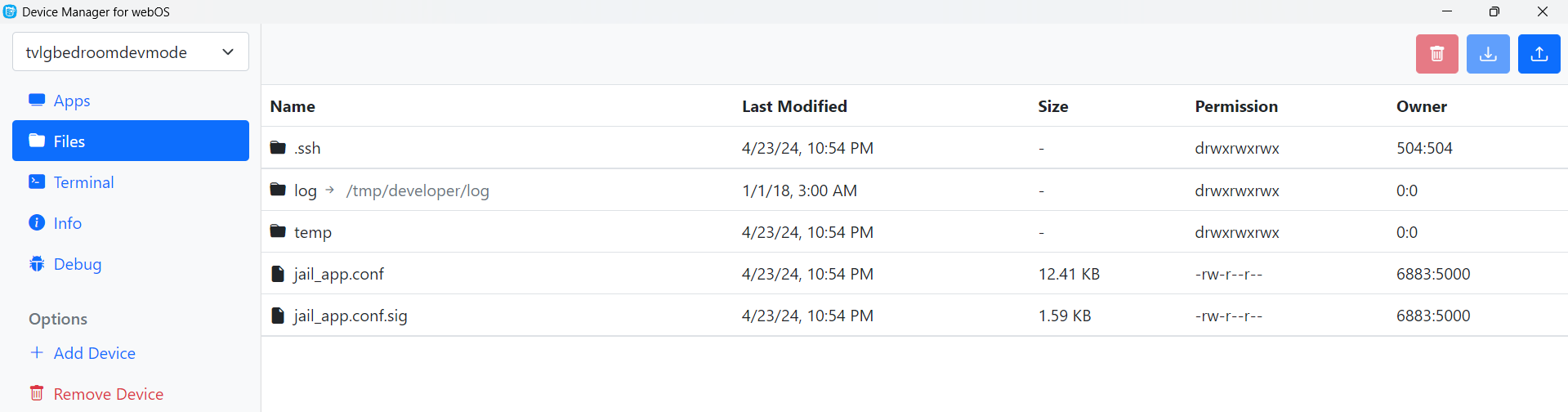
Task: Open the tvlgbedroomdevmode device dropdown
Action: pyautogui.click(x=131, y=52)
